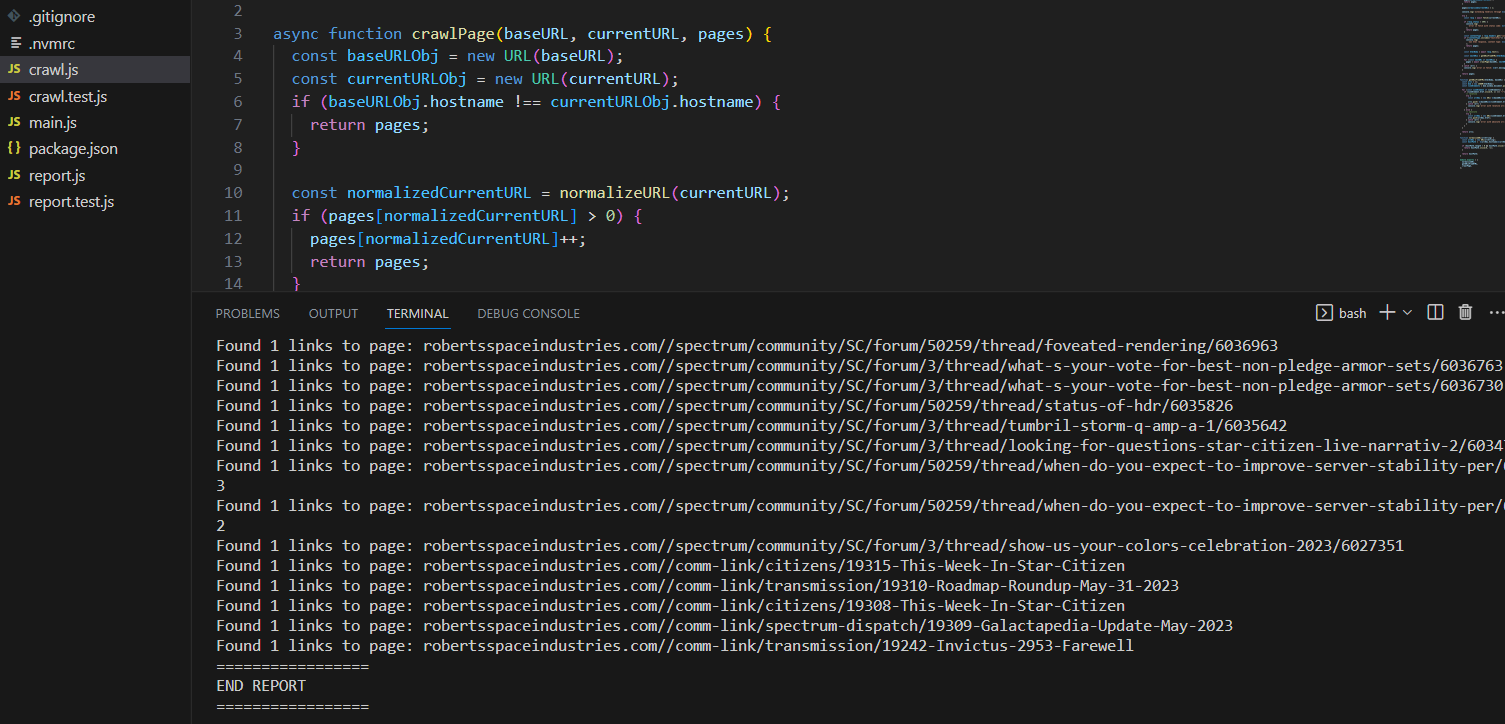Viewport: 1505px width, 724px height.
Task: Select crawl.js in the explorer
Action: (53, 70)
